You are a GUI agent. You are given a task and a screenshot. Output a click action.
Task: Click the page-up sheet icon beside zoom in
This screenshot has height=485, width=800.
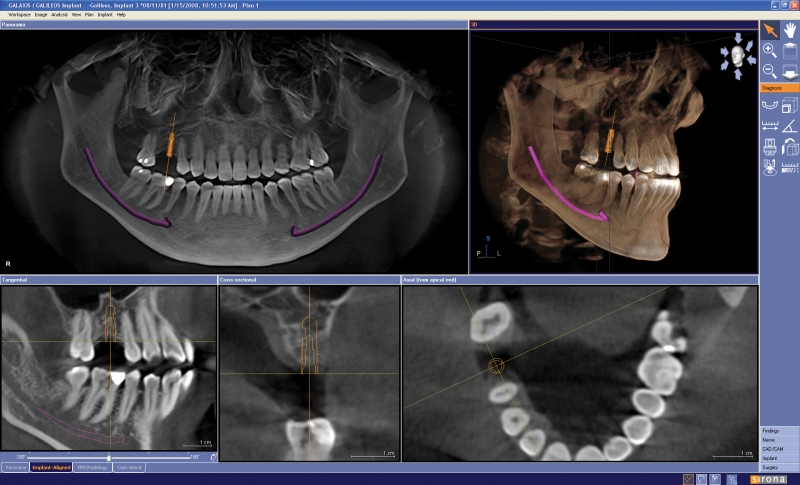(x=790, y=50)
